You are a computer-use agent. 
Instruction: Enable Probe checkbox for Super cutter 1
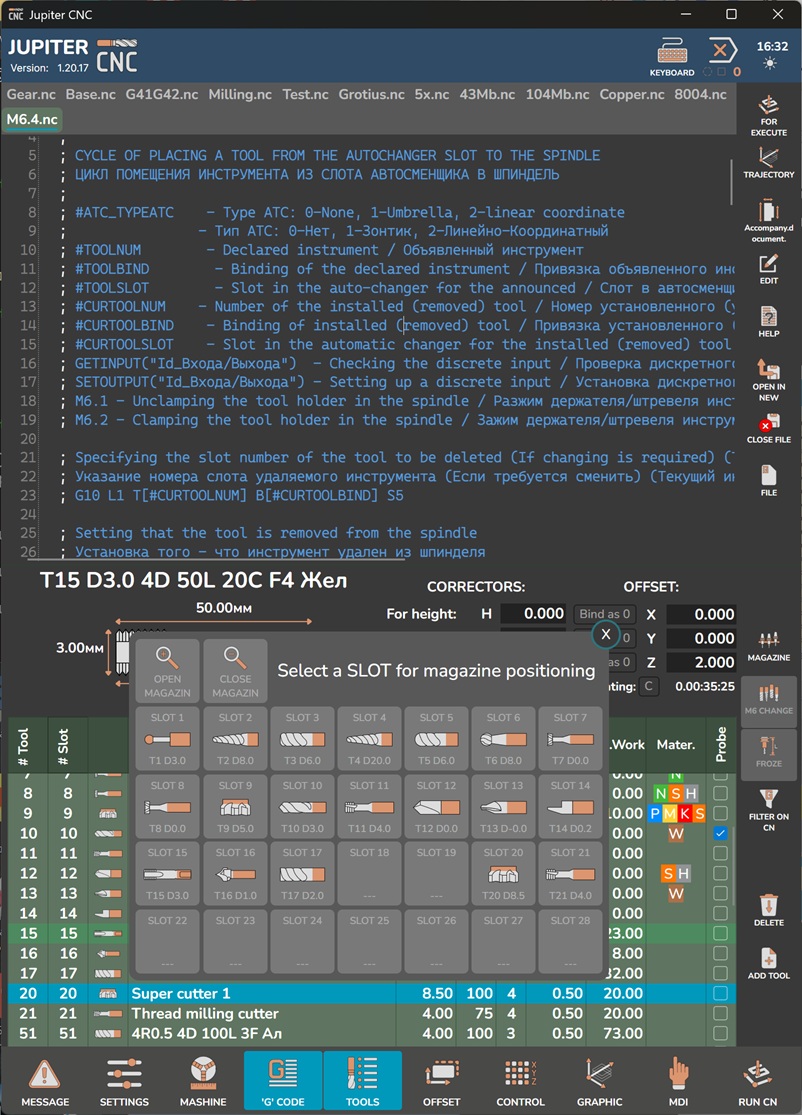pyautogui.click(x=720, y=993)
